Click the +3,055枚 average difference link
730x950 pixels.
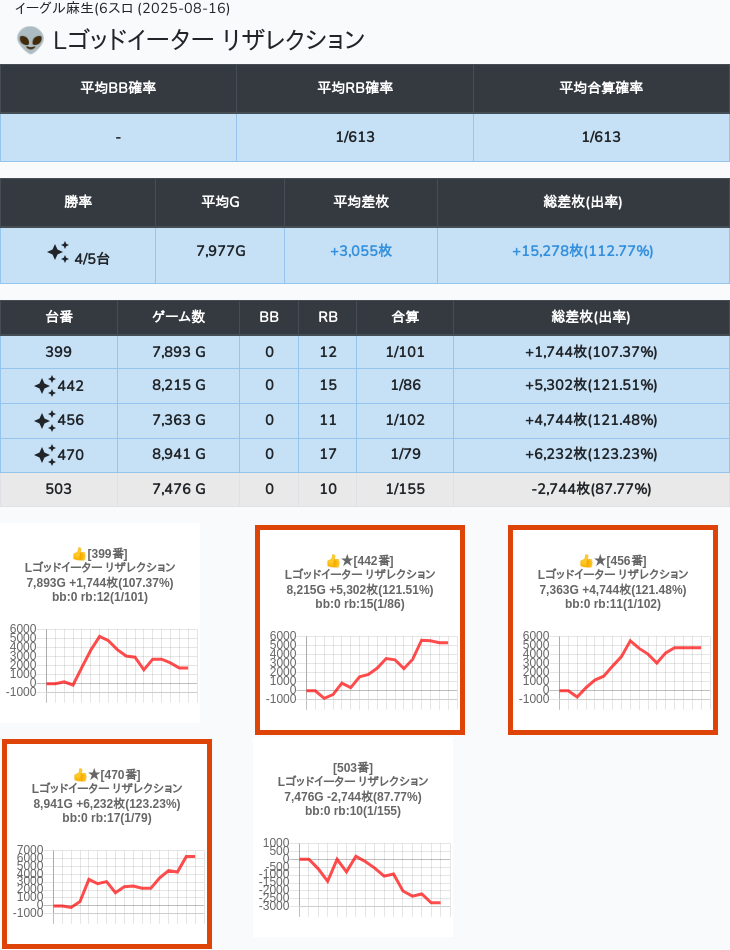360,250
